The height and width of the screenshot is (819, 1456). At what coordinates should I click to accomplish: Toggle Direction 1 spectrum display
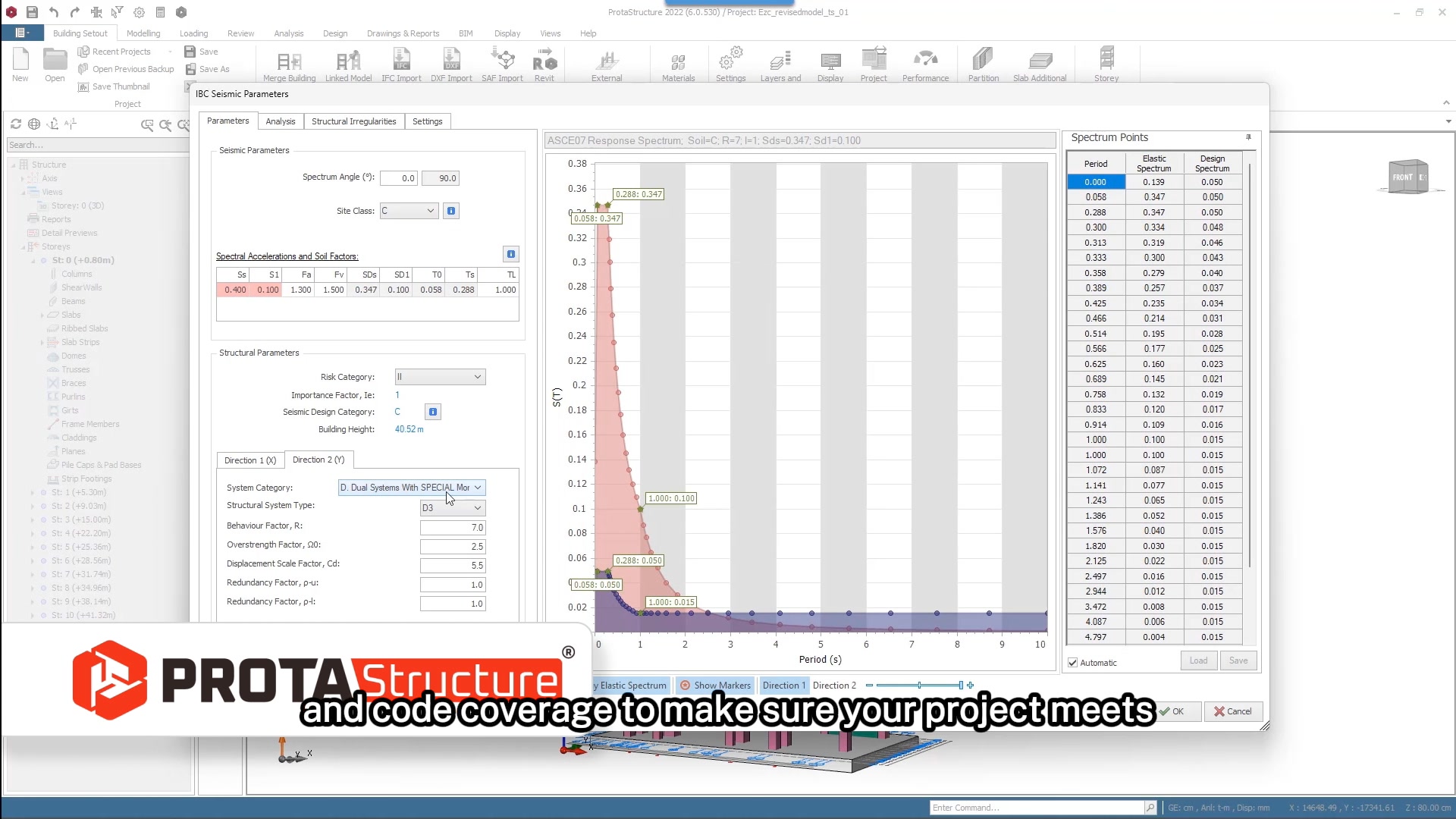point(783,686)
